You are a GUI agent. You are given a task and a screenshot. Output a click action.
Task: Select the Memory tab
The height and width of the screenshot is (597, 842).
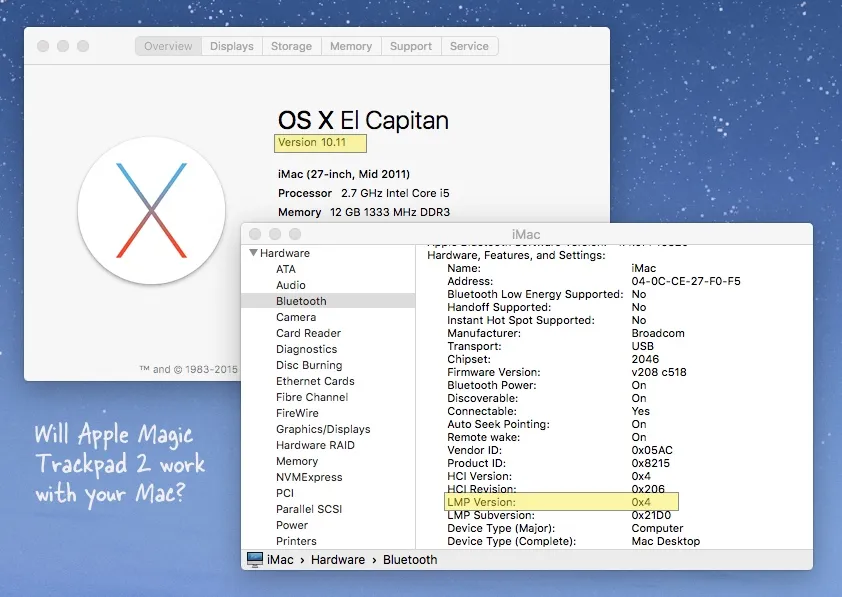point(351,45)
